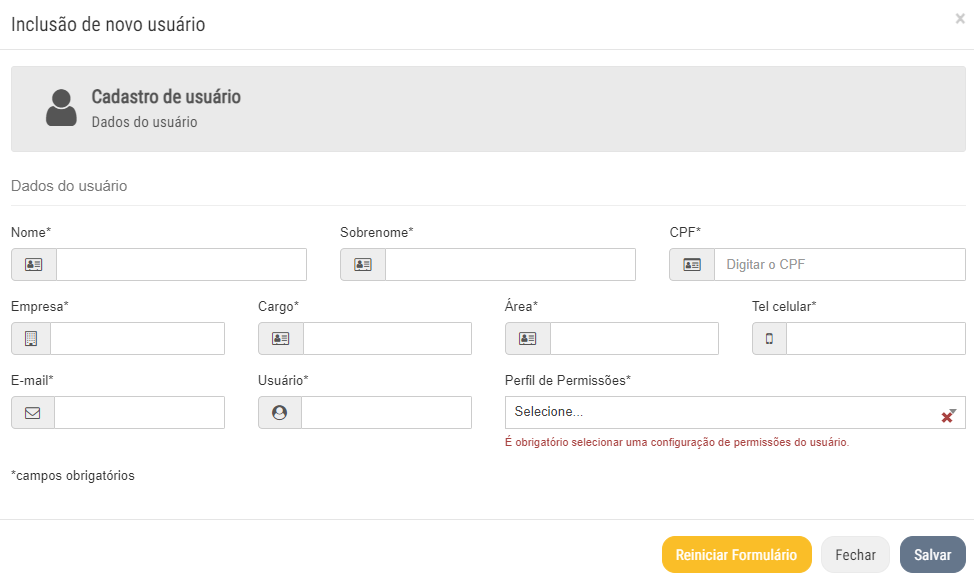Click the ID card icon beside Sobrenome

[x=363, y=265]
